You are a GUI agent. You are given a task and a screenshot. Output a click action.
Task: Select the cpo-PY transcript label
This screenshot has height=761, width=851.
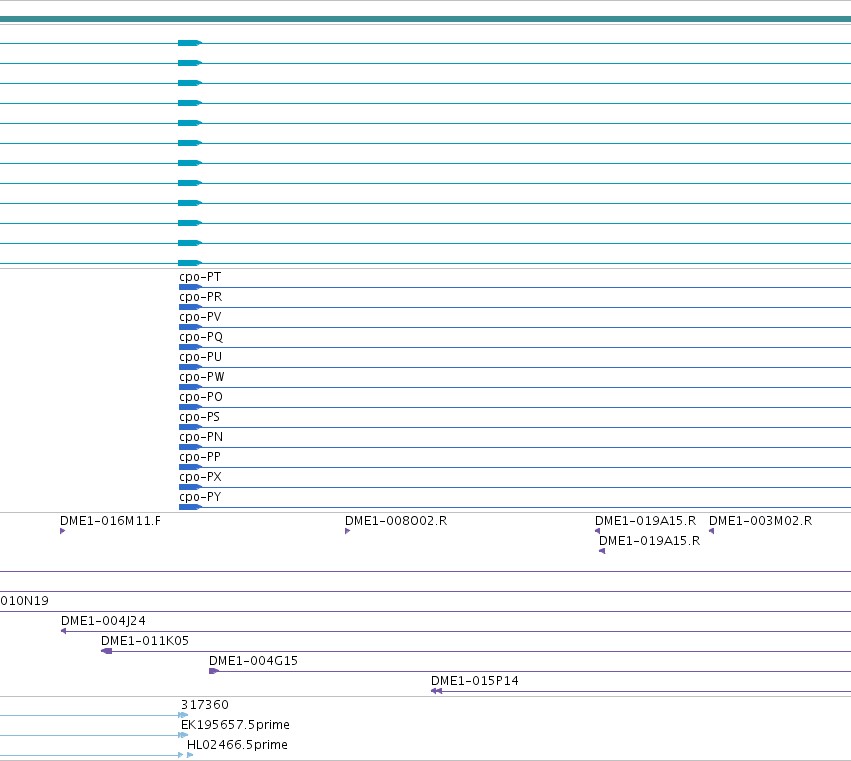(x=200, y=497)
